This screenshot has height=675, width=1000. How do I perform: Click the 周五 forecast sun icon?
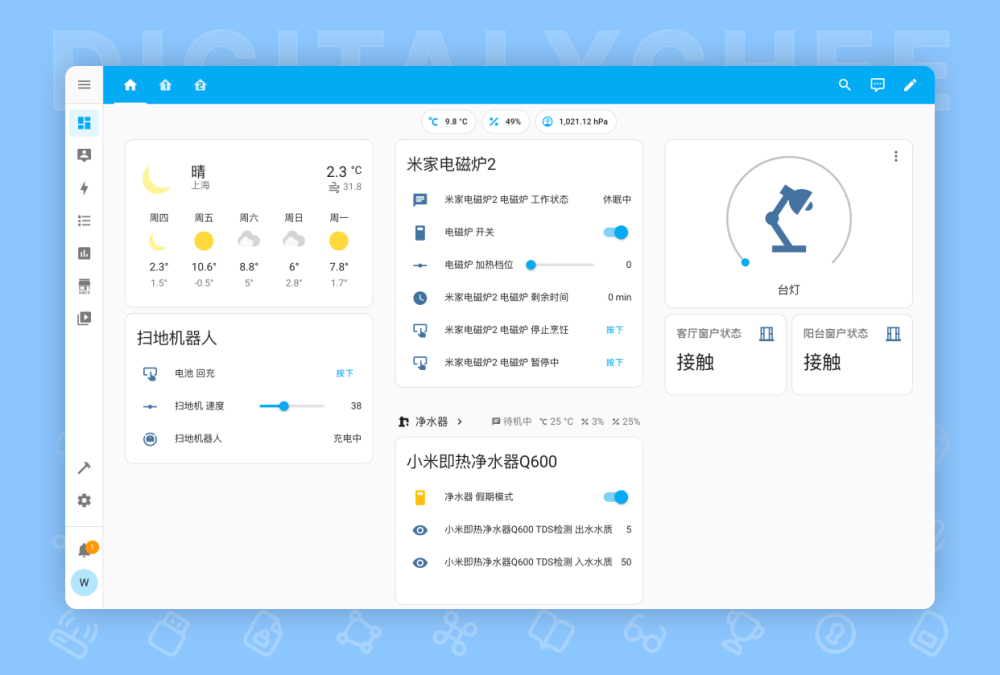[x=203, y=241]
